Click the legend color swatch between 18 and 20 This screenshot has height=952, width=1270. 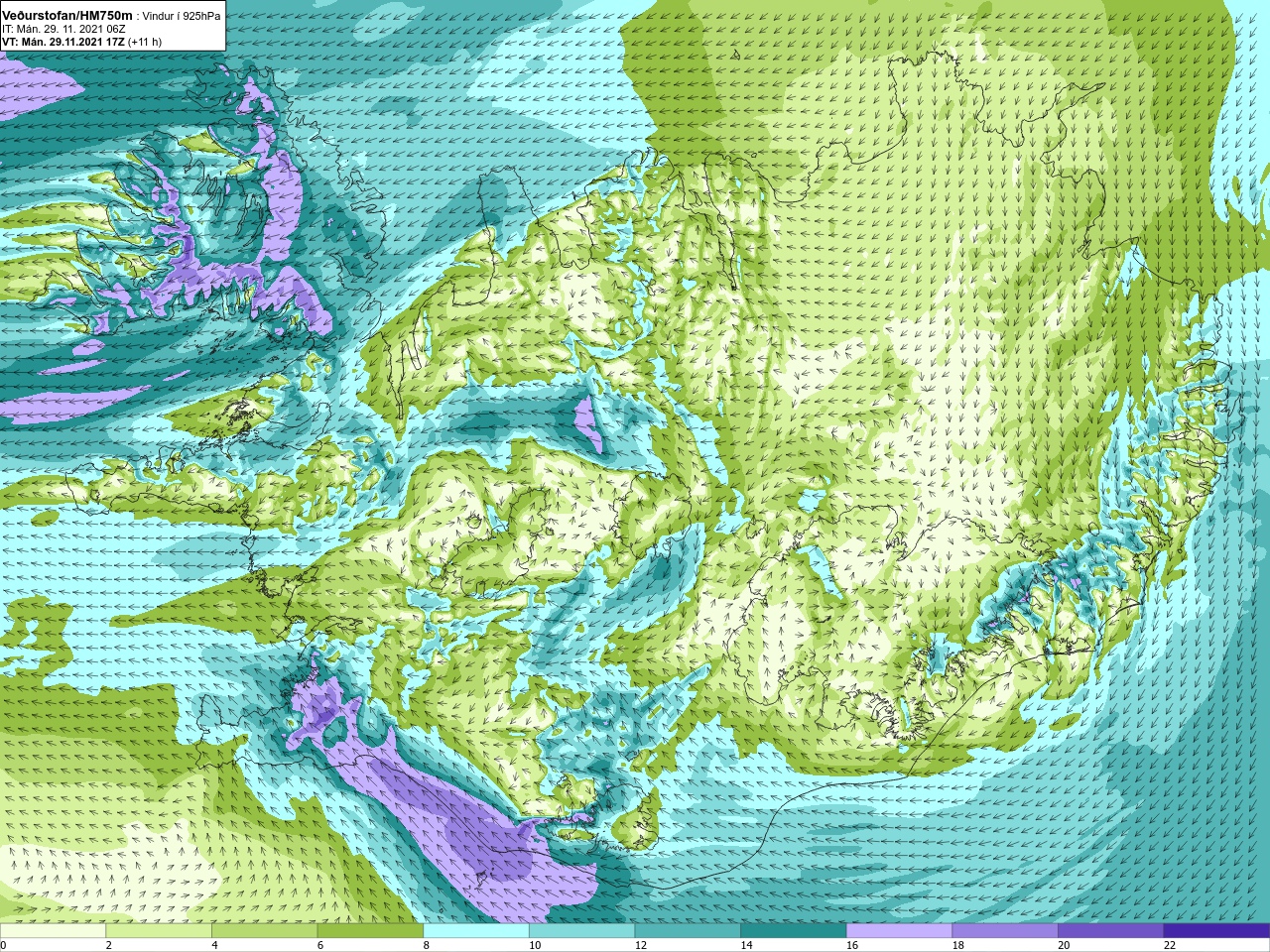[x=1005, y=931]
